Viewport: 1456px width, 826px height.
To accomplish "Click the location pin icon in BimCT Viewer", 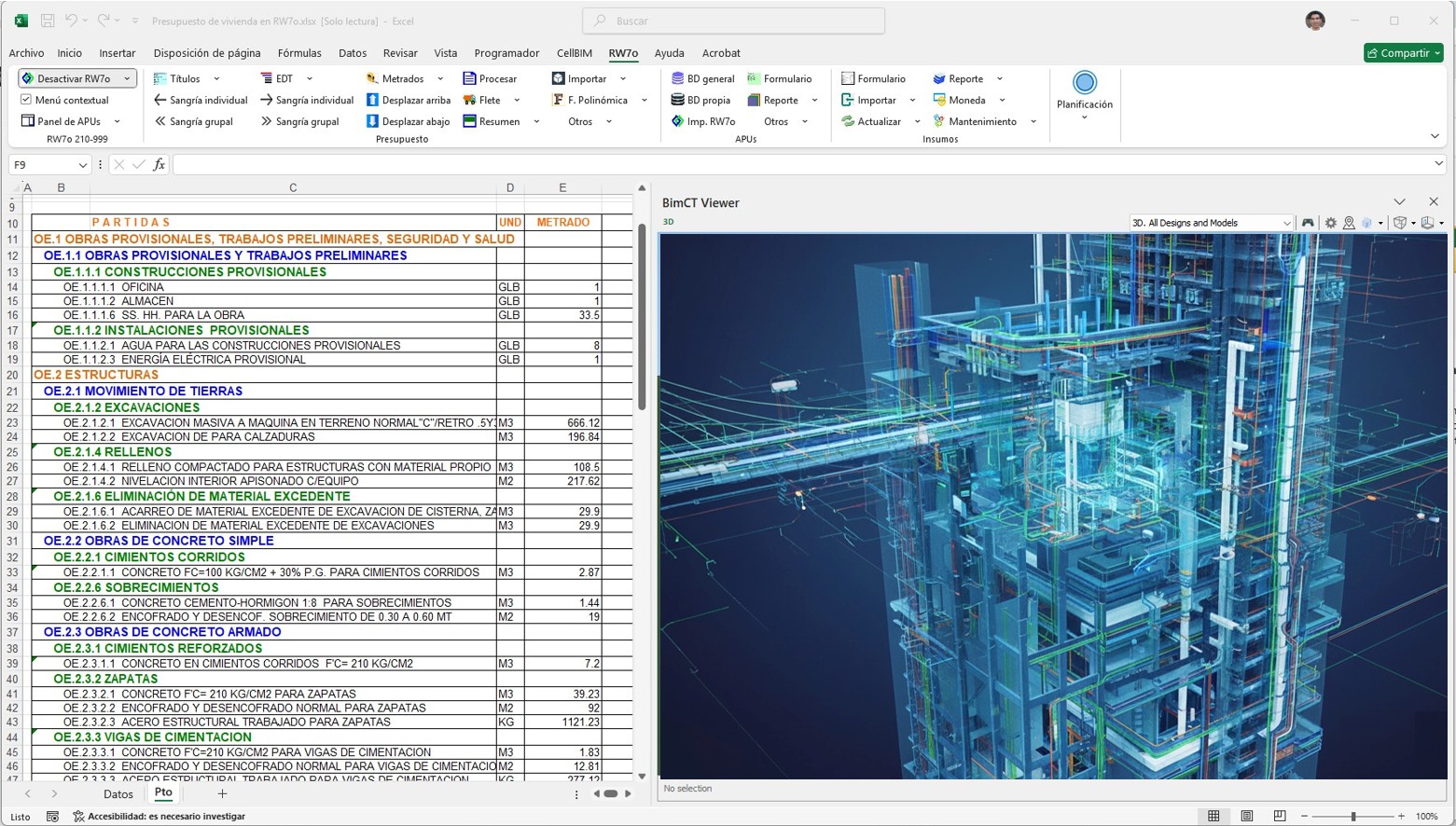I will pos(1349,223).
